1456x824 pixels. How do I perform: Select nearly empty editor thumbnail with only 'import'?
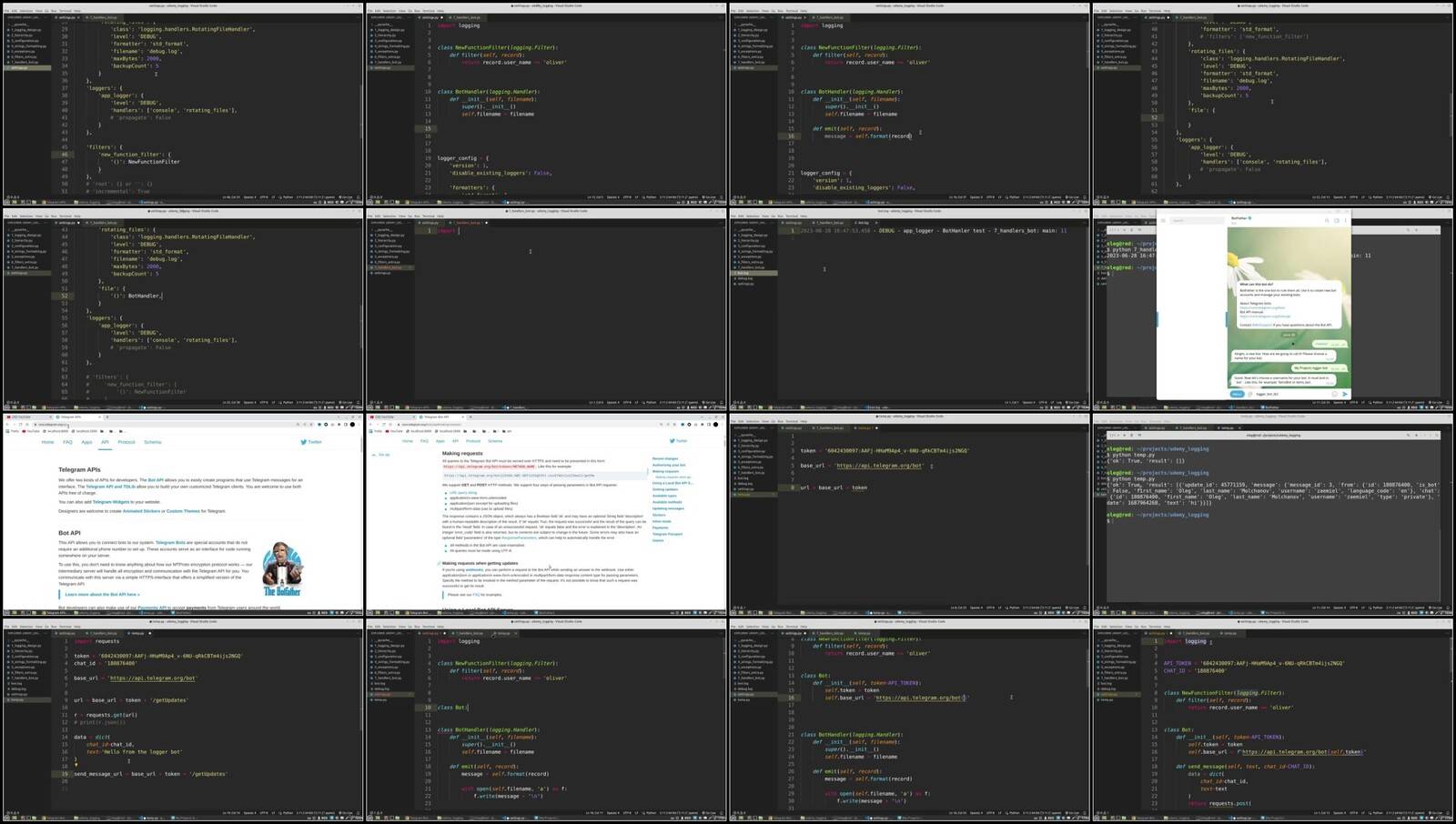click(x=546, y=309)
